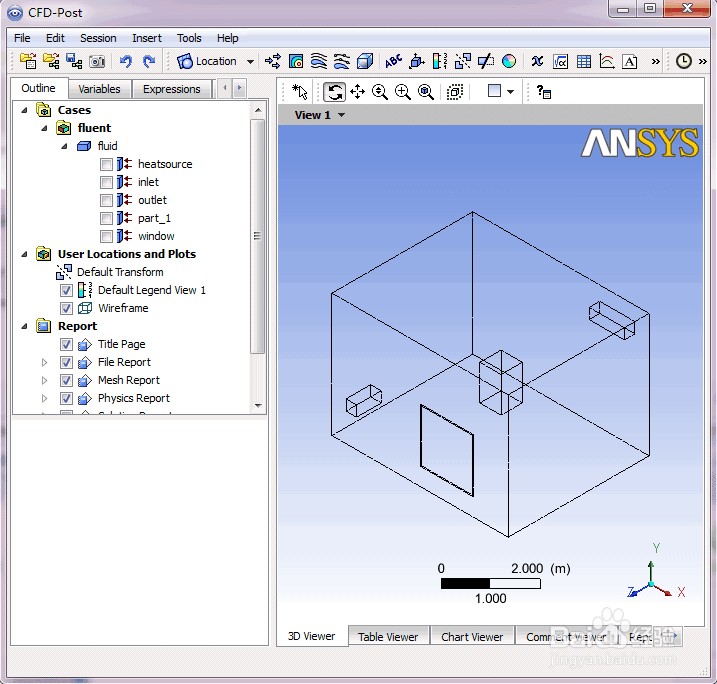Open the Edit menu
The height and width of the screenshot is (684, 717).
click(x=55, y=38)
